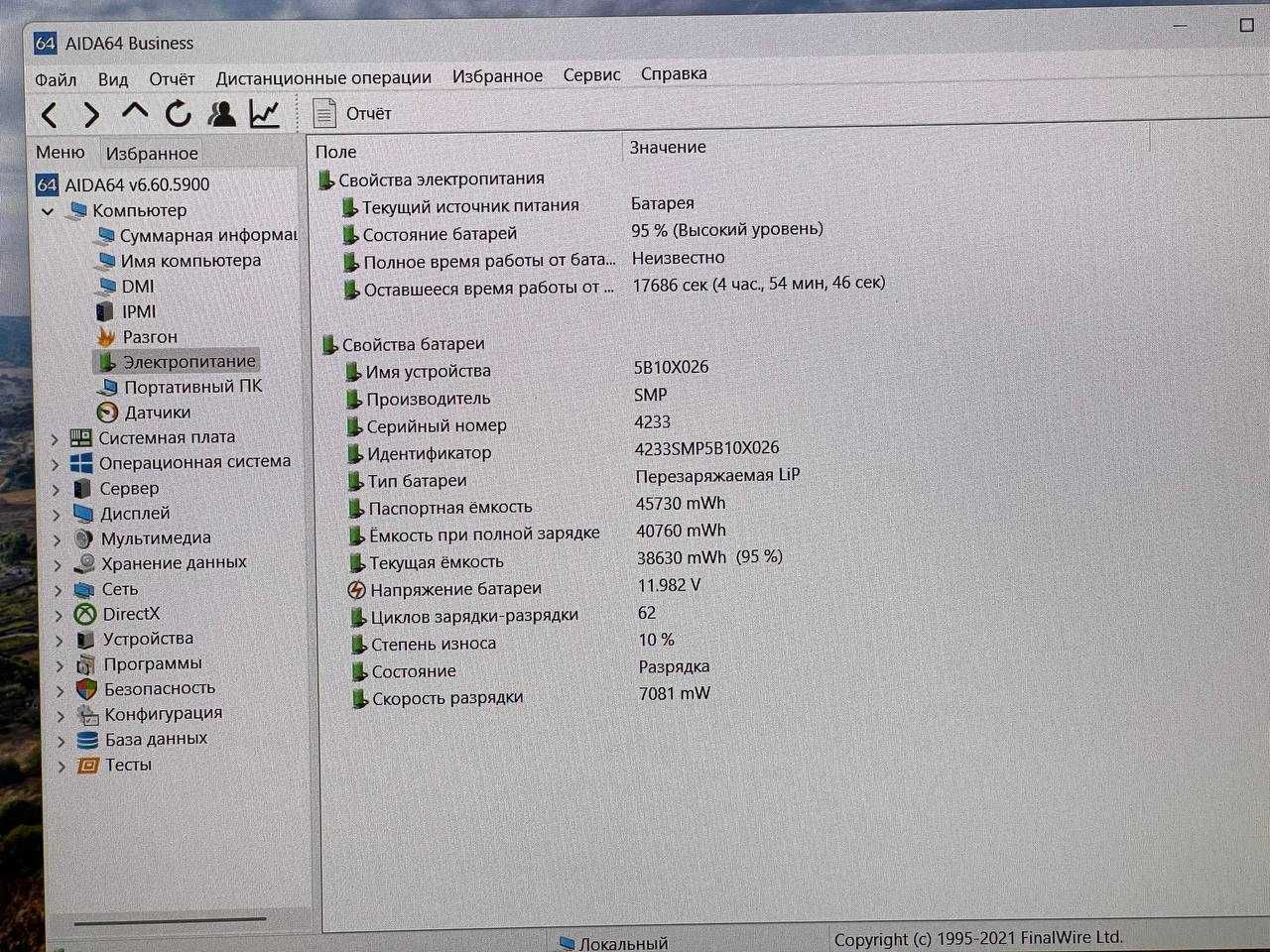Viewport: 1270px width, 952px height.
Task: Expand the Хранение данных node
Action: click(x=58, y=564)
